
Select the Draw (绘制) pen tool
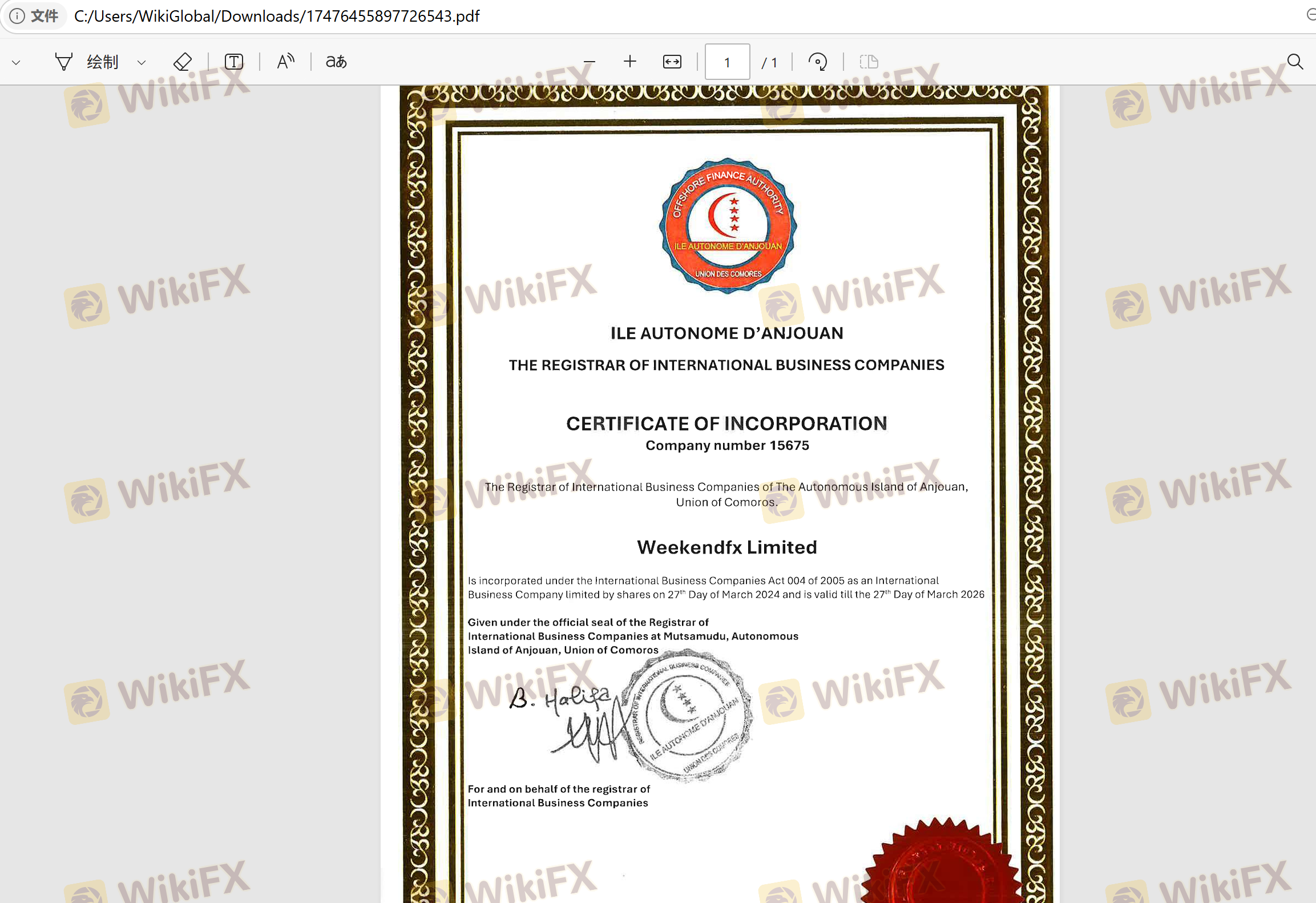[x=64, y=62]
